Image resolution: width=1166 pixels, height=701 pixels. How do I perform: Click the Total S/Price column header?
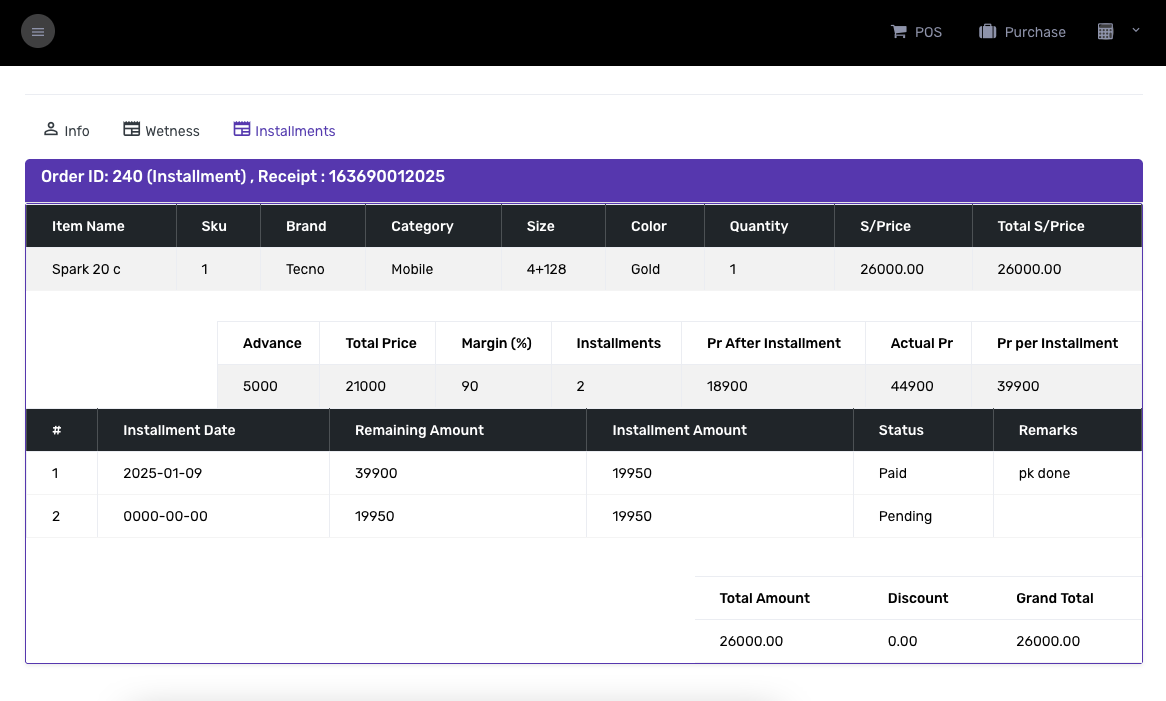1057,226
